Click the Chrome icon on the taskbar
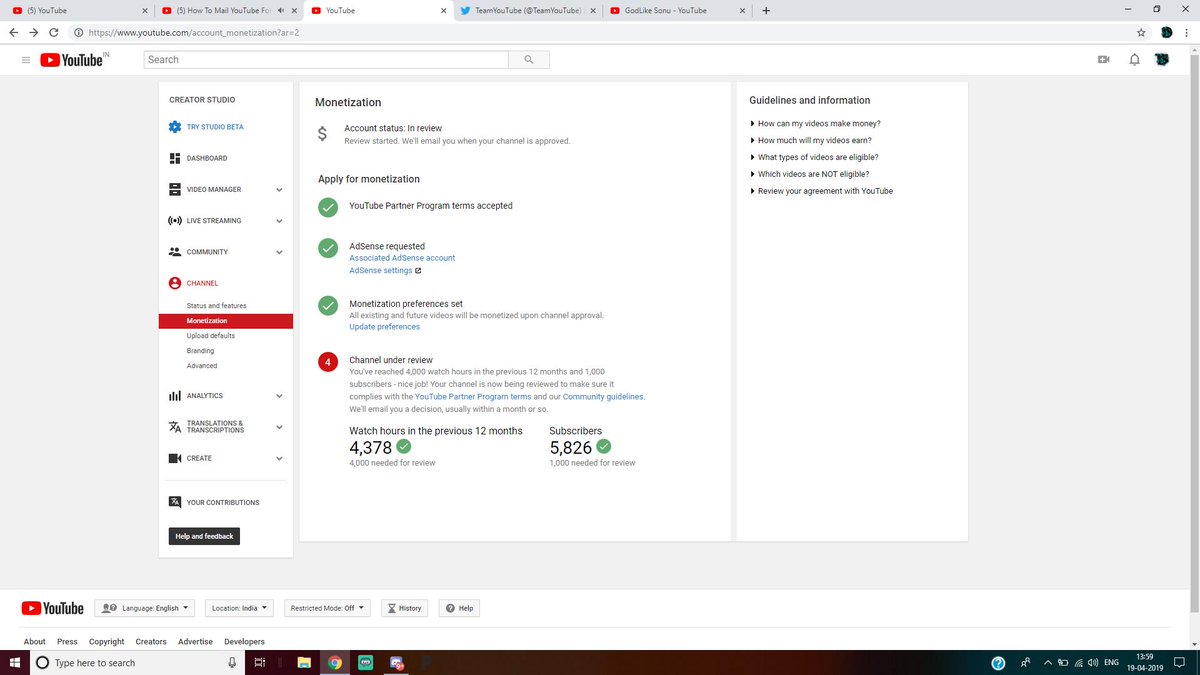Image resolution: width=1200 pixels, height=675 pixels. (335, 662)
